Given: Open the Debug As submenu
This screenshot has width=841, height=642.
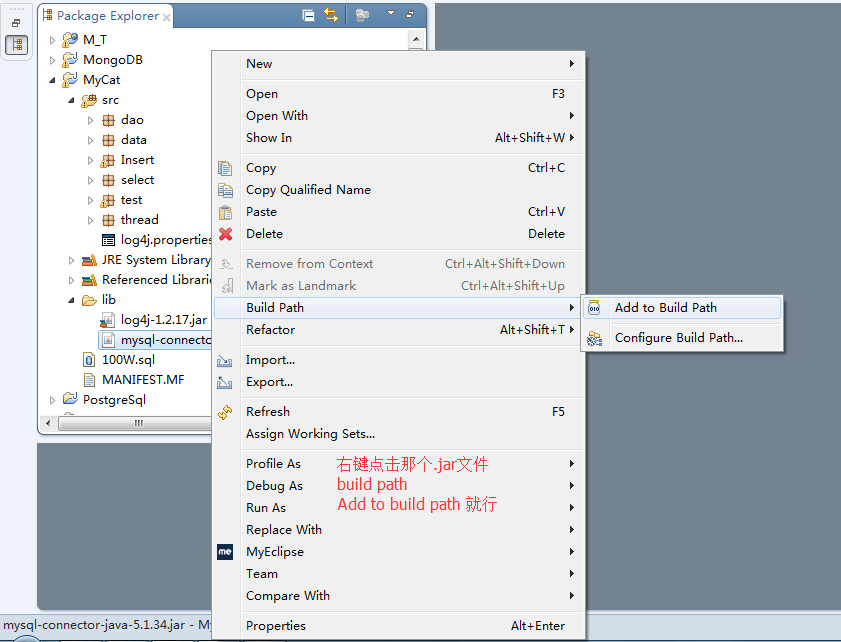Looking at the screenshot, I should coord(399,486).
